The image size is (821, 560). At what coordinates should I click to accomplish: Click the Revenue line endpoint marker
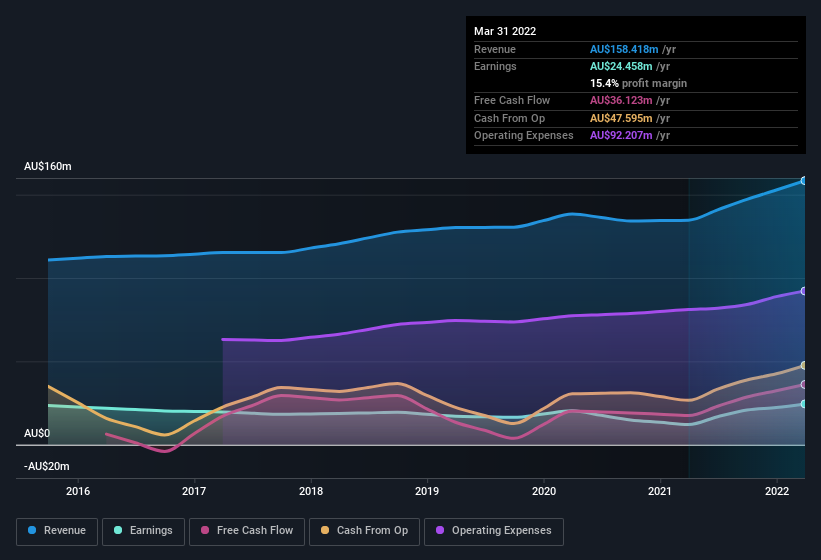coord(803,181)
